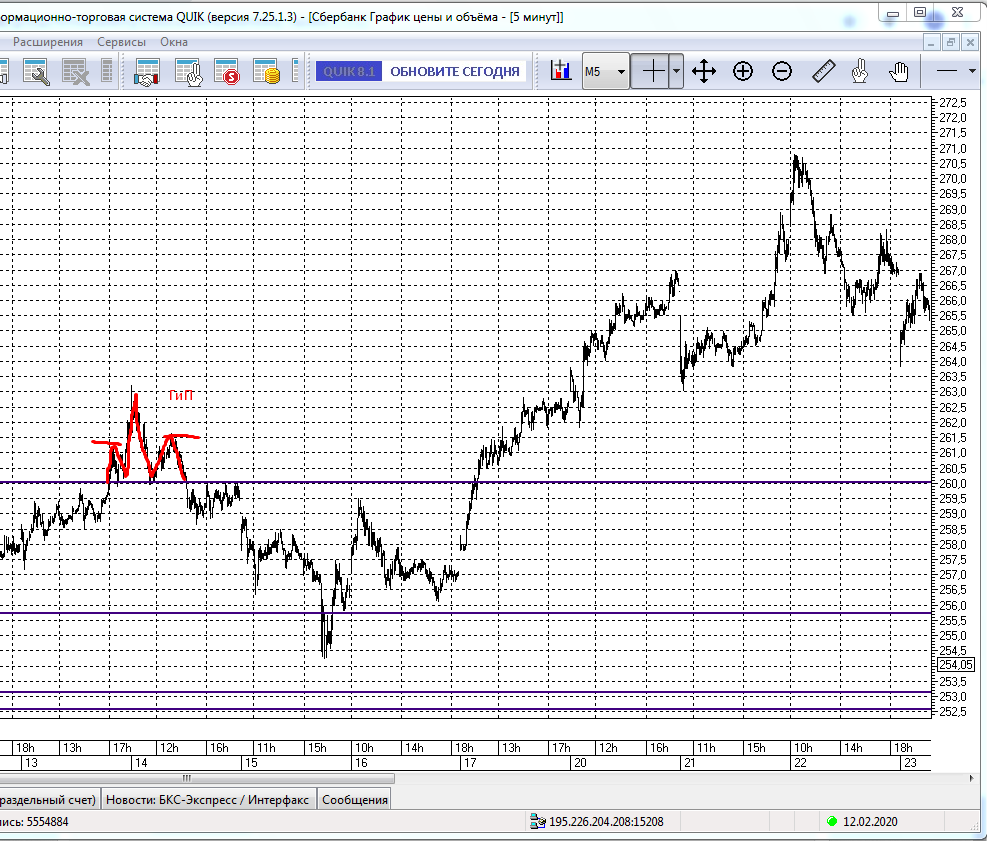This screenshot has width=987, height=841.
Task: Click the 12.02.2020 date in status bar
Action: click(x=870, y=821)
